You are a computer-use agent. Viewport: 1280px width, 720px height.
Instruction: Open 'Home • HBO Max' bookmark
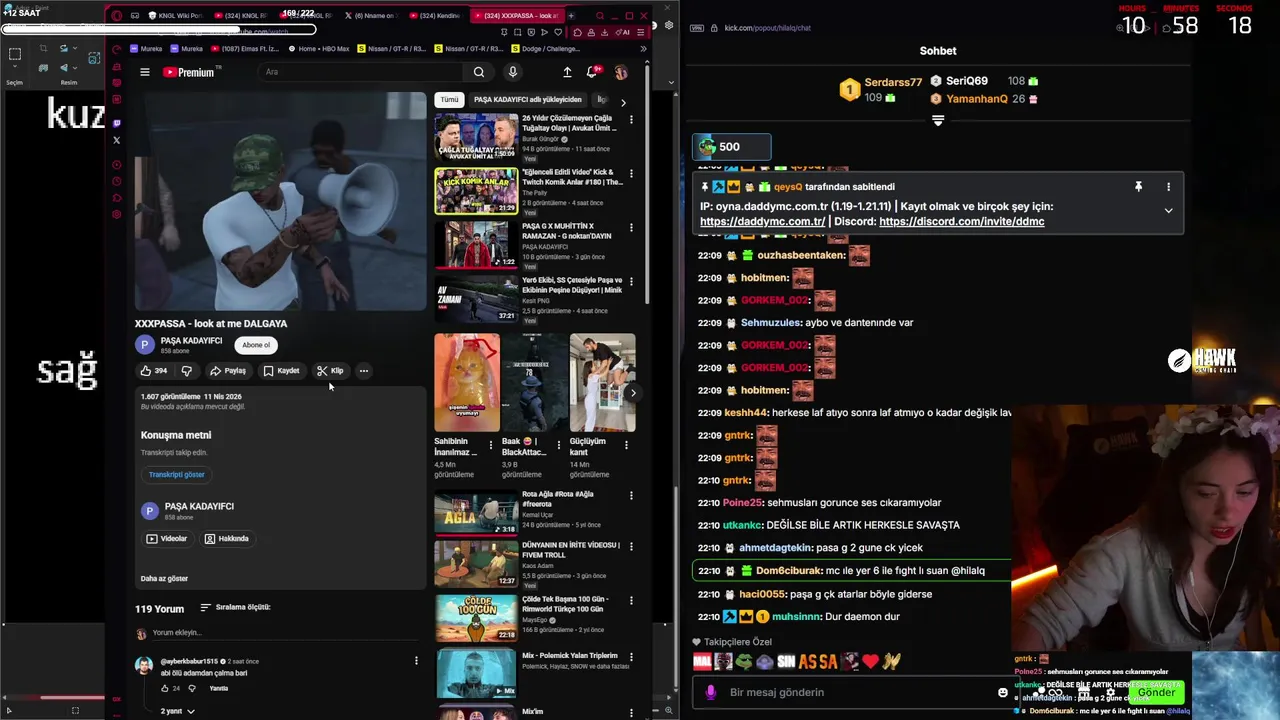(x=318, y=49)
